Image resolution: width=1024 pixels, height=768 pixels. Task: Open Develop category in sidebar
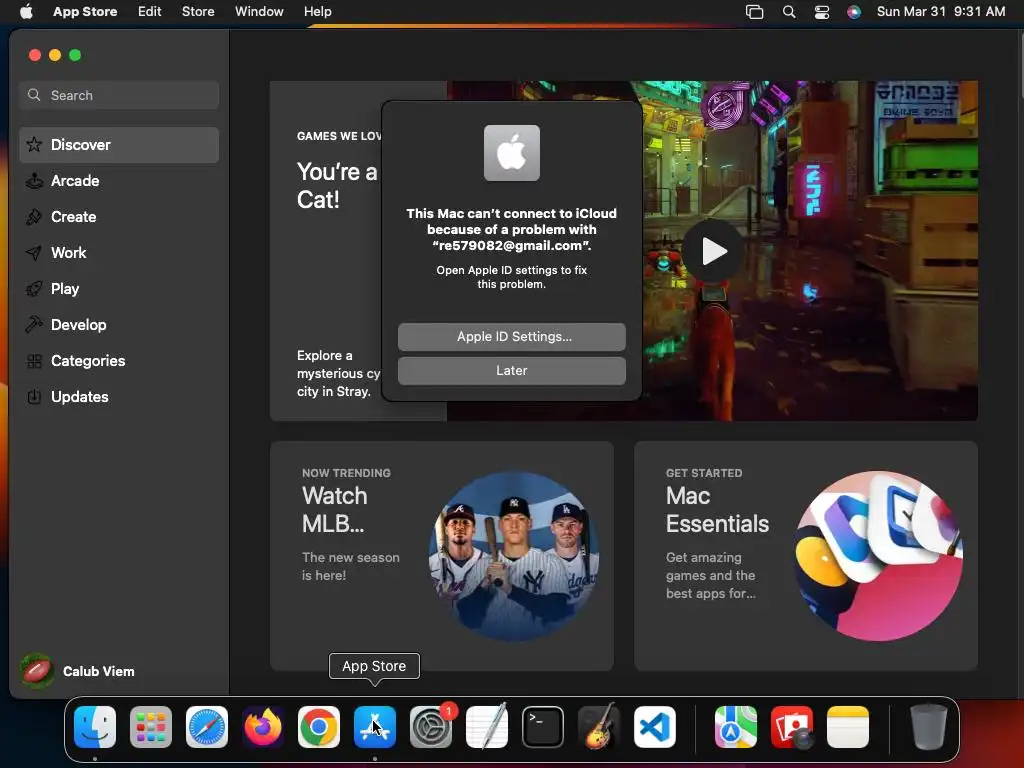pos(119,325)
